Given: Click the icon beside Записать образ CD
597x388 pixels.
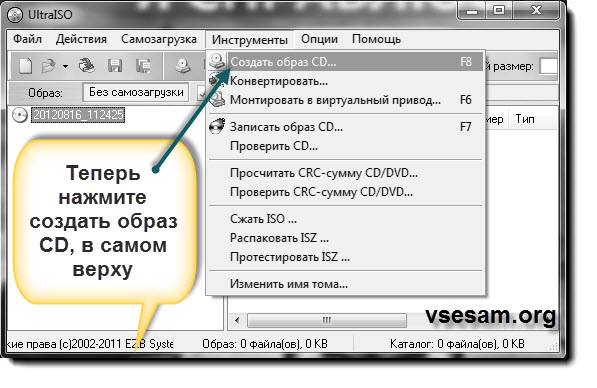Looking at the screenshot, I should (x=217, y=126).
